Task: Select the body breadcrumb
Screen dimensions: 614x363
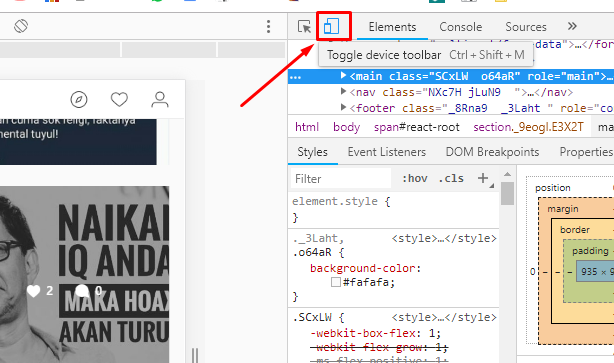Action: coord(346,127)
